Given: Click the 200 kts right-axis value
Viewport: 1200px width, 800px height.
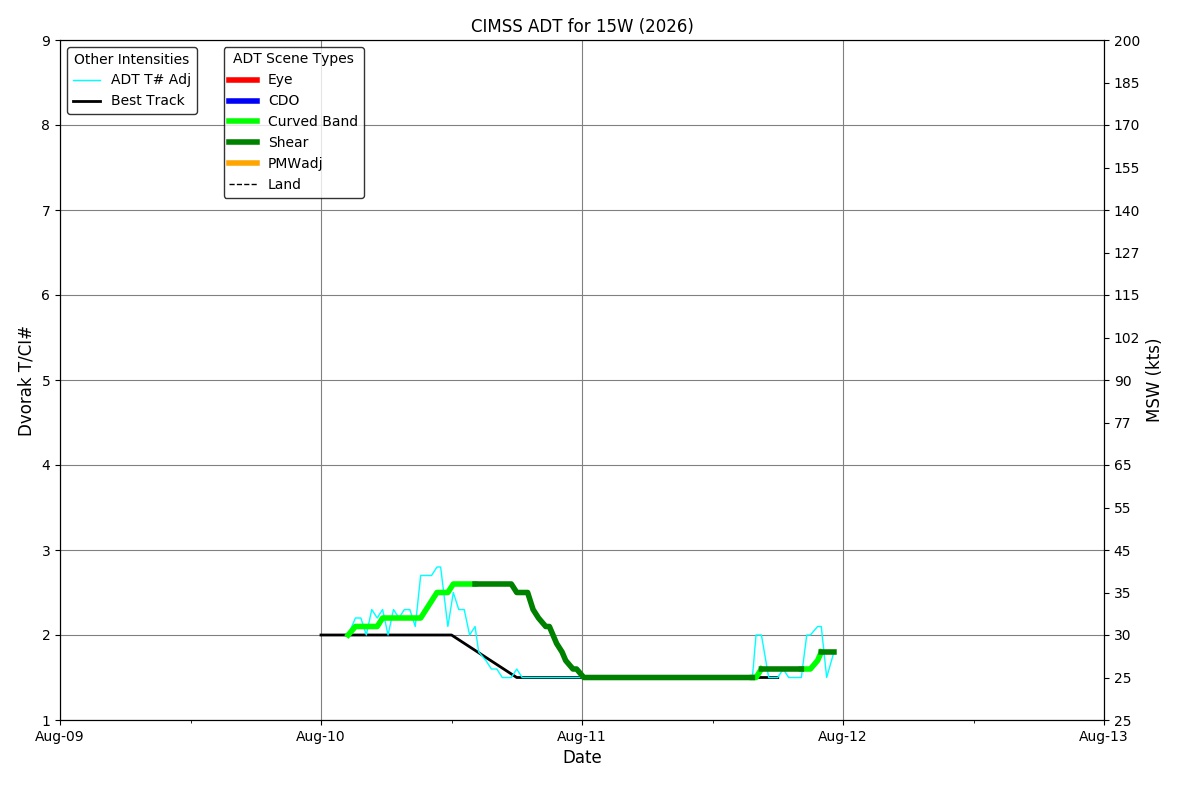Looking at the screenshot, I should pos(1126,41).
